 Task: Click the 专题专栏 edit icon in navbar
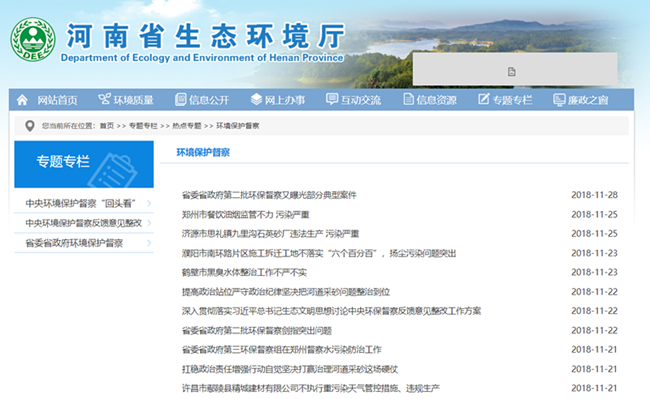(x=484, y=99)
